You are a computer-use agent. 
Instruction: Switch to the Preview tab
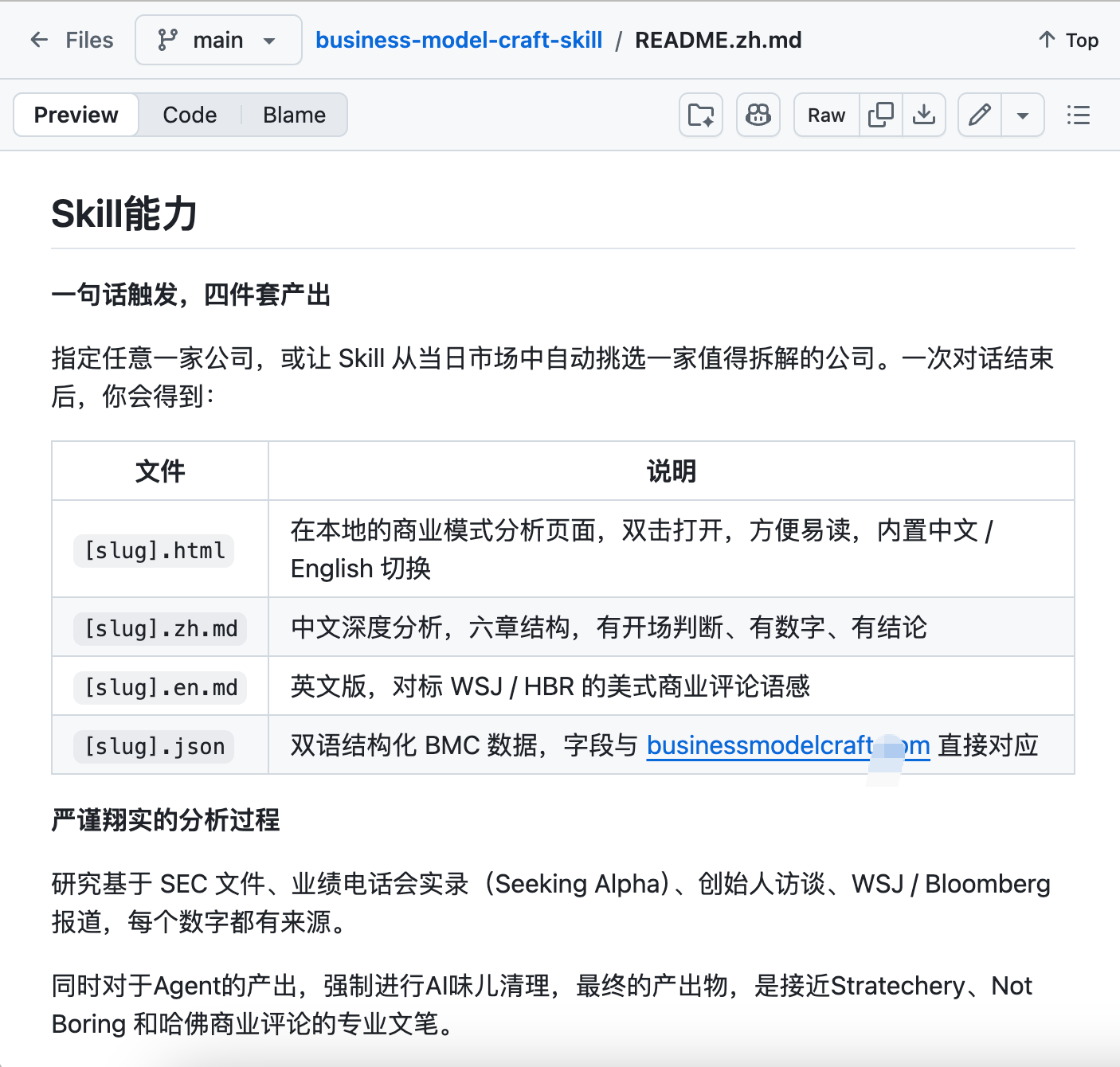(76, 115)
